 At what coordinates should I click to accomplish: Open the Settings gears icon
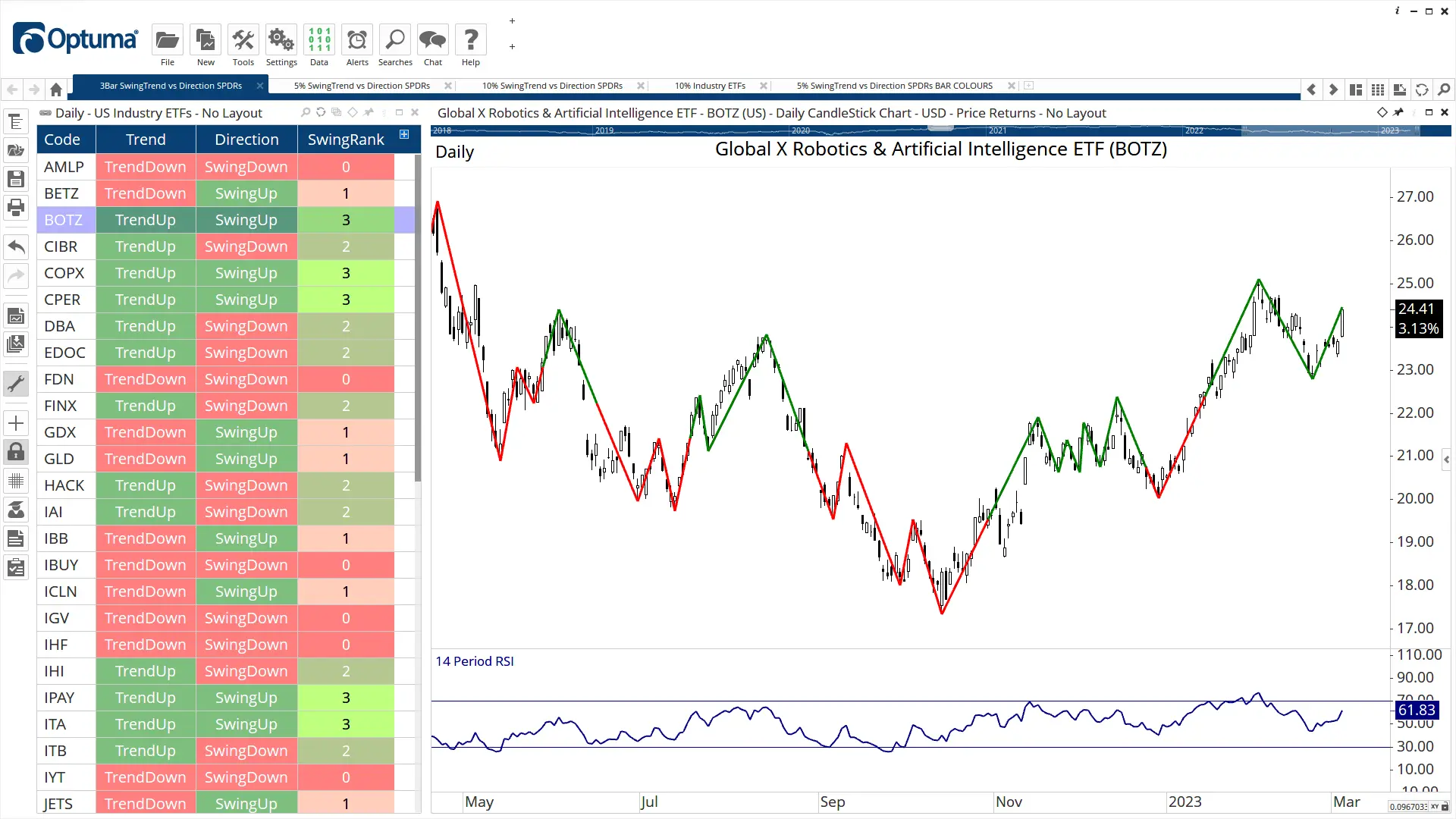281,40
